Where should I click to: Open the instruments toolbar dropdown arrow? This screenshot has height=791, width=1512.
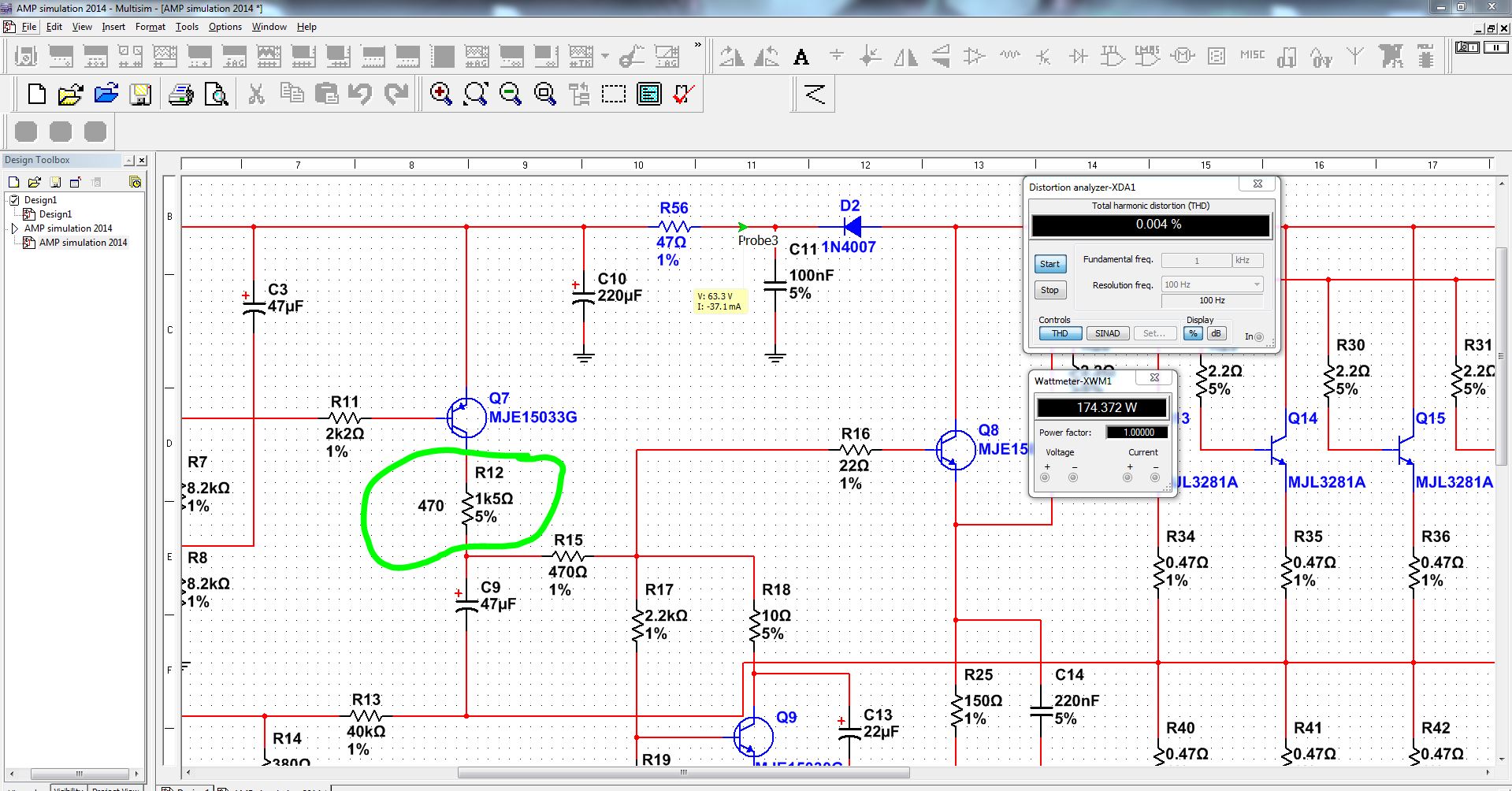pos(604,56)
